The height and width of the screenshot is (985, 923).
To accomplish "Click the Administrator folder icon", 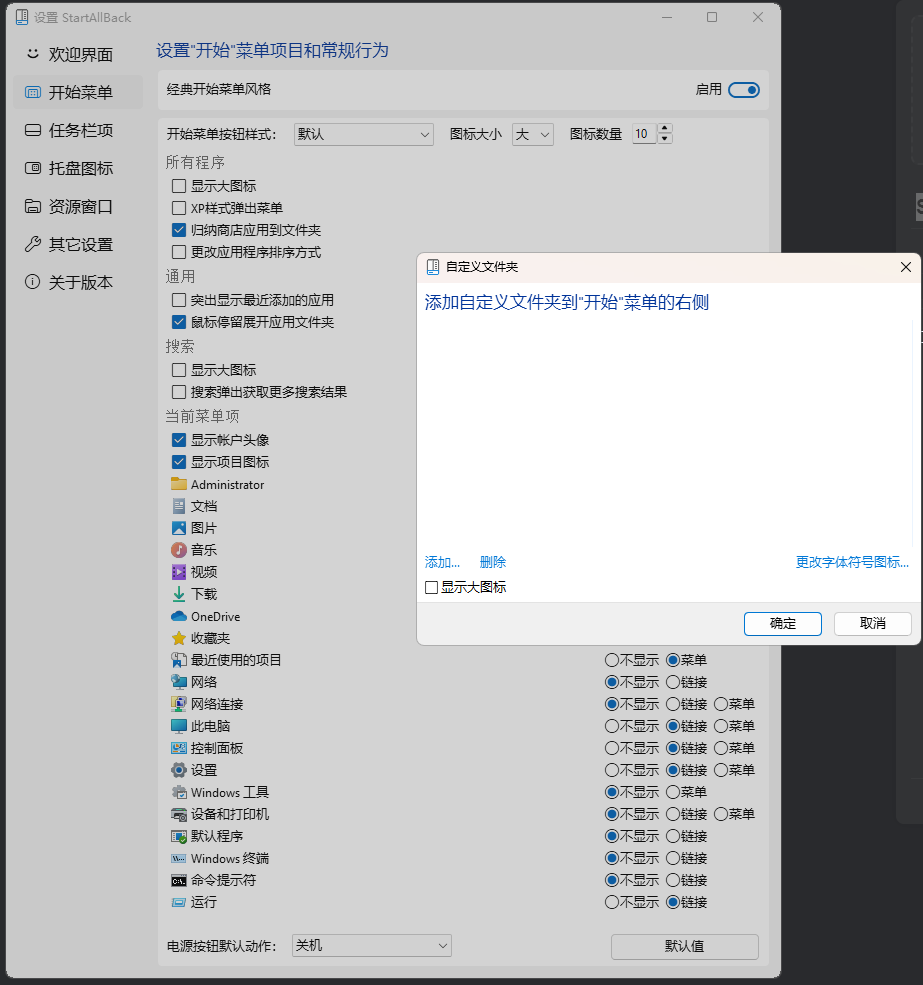I will click(179, 484).
